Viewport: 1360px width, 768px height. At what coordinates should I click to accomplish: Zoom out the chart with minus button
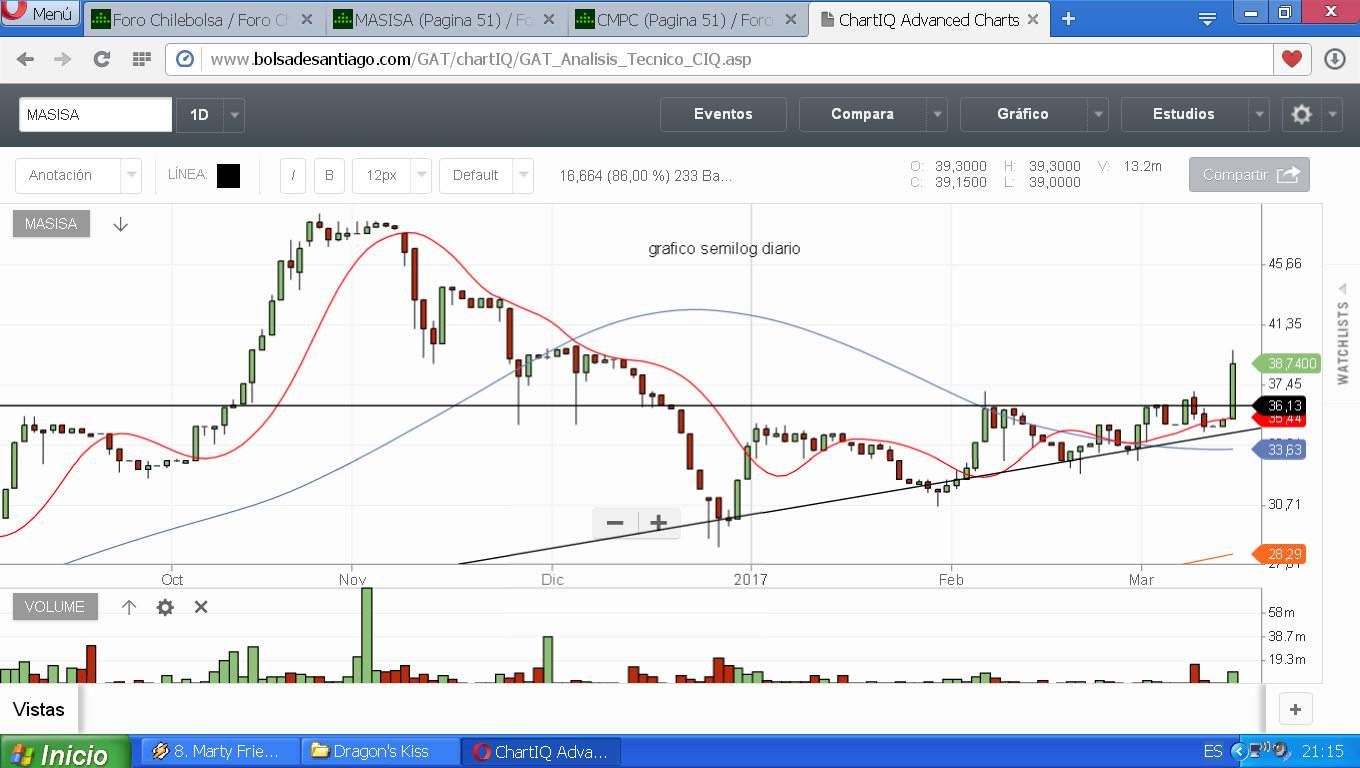pyautogui.click(x=615, y=522)
